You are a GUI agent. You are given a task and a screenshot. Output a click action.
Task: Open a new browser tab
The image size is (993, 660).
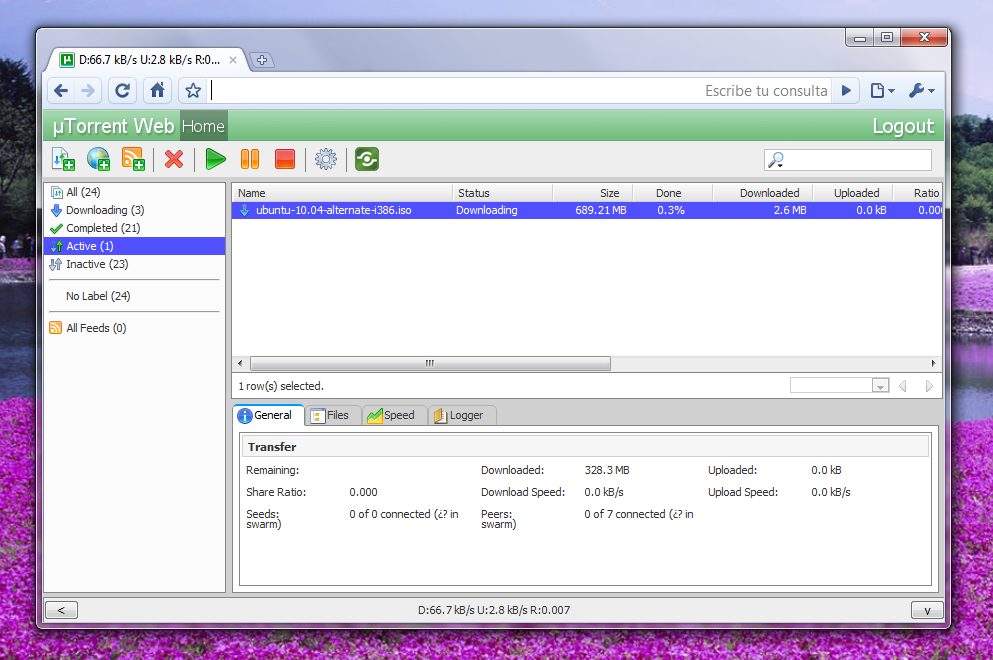pos(262,60)
